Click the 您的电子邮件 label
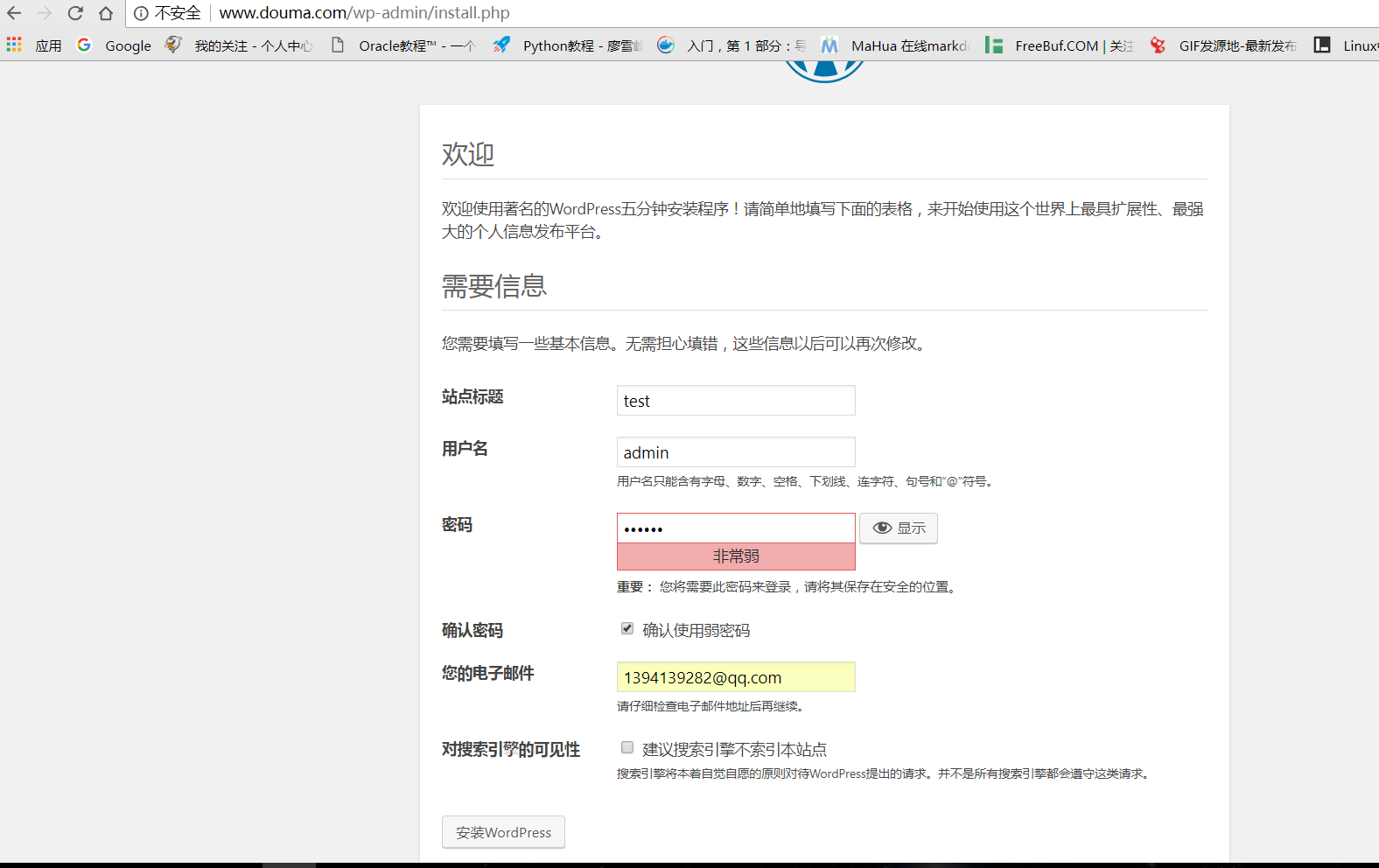Viewport: 1379px width, 868px height. tap(488, 674)
